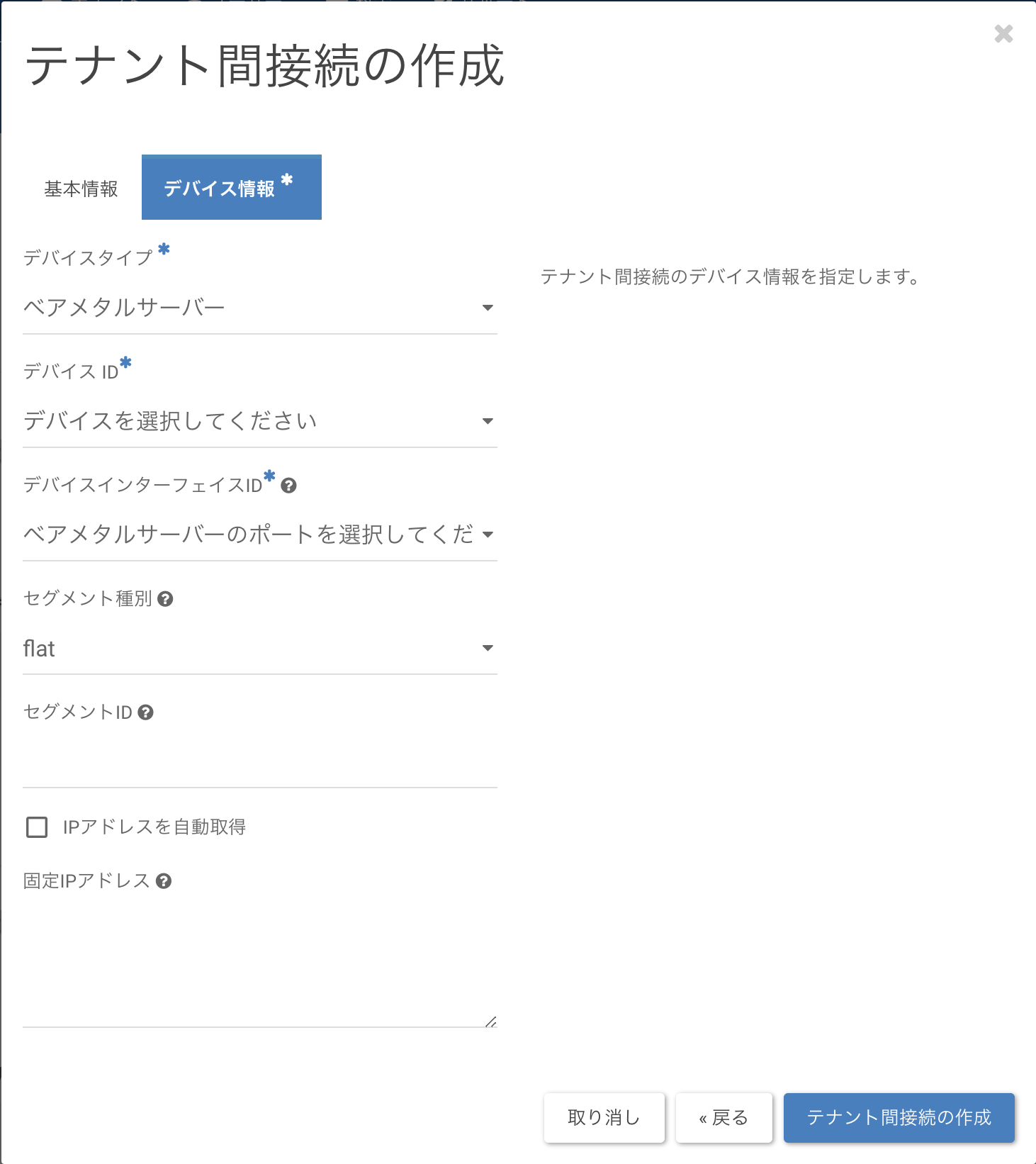Go back with the « 戻る button
Image resolution: width=1036 pixels, height=1164 pixels.
(x=723, y=1118)
